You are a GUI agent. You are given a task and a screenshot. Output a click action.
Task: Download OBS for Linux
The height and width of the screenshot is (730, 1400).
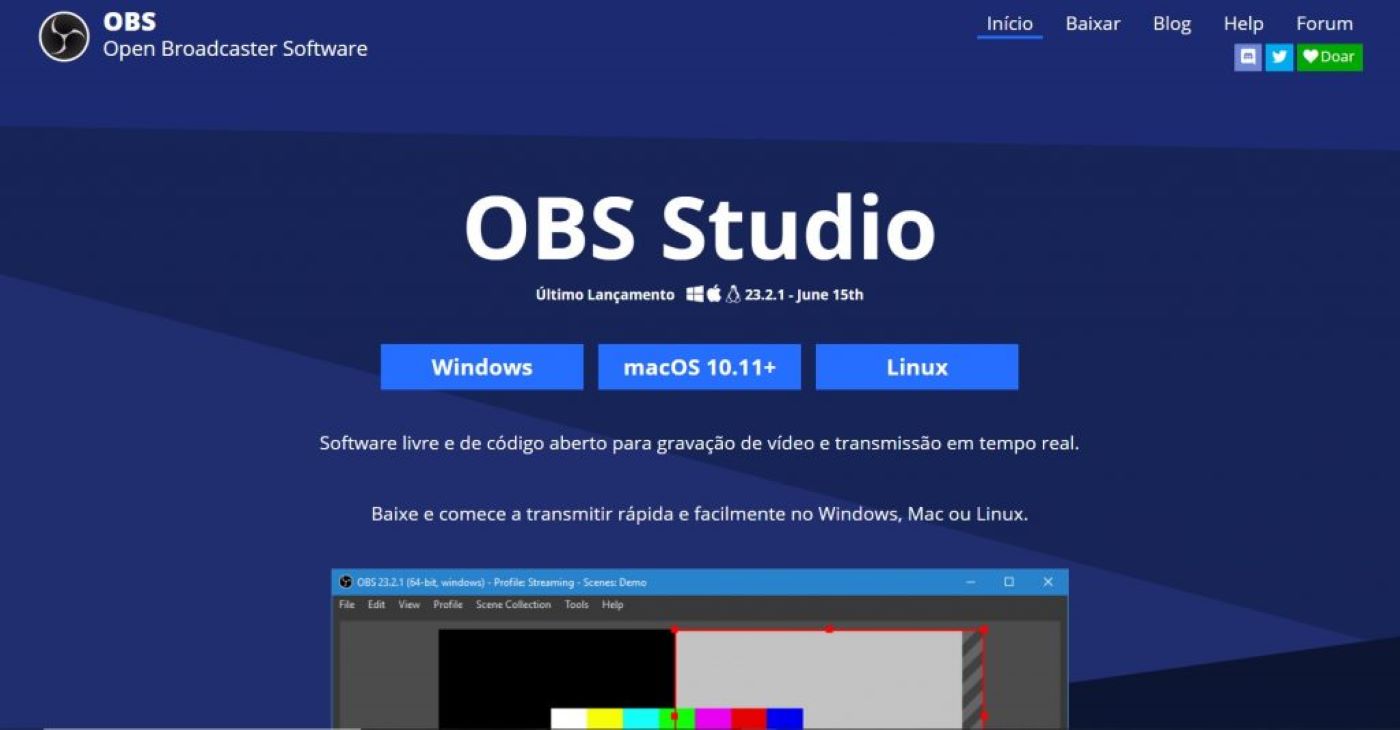click(x=917, y=367)
